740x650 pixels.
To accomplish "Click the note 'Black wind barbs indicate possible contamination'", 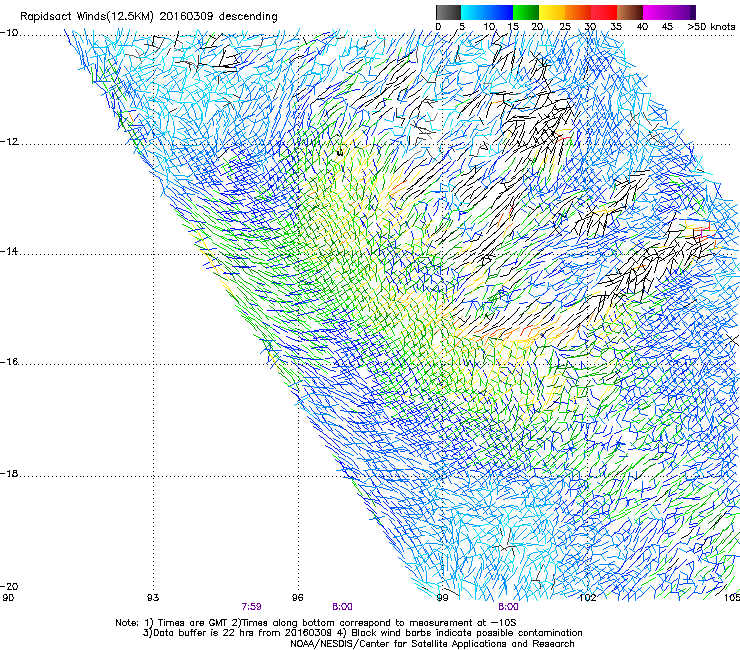I will [x=466, y=633].
